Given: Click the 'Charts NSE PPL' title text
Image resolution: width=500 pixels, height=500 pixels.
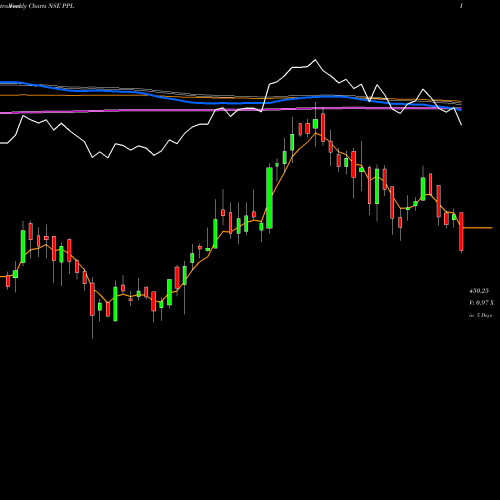Looking at the screenshot, I should [51, 6].
